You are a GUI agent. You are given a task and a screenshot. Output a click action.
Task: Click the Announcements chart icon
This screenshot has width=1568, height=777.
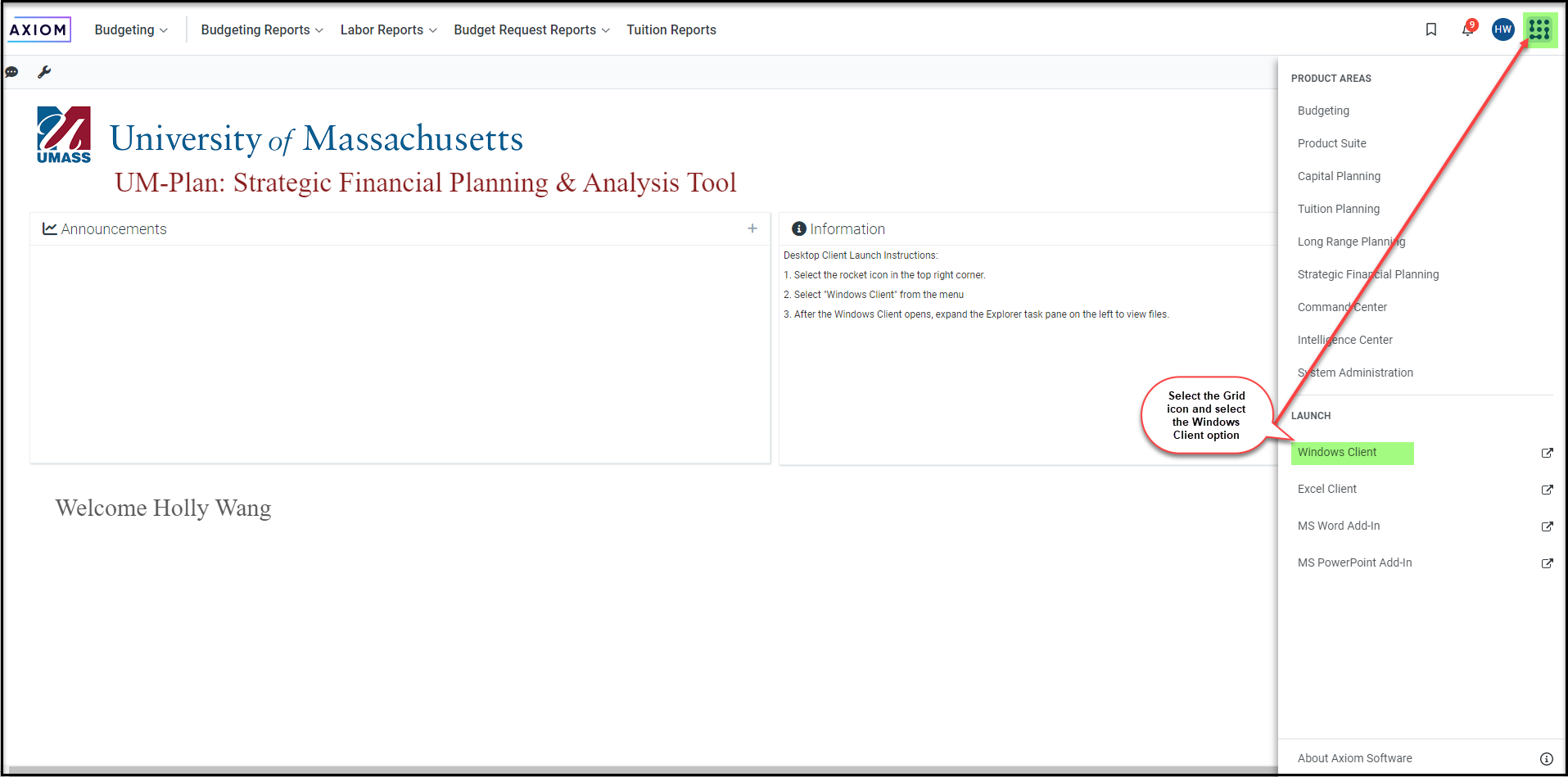coord(50,228)
